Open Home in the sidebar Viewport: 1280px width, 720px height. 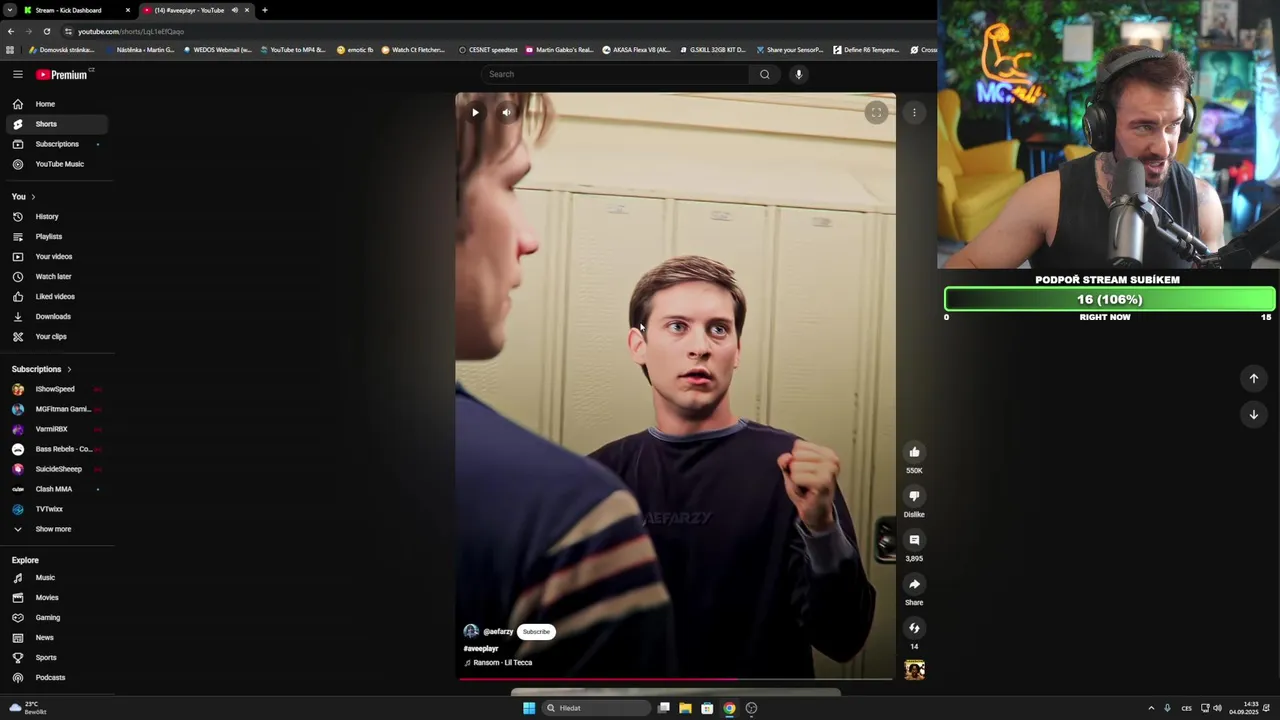click(x=55, y=104)
